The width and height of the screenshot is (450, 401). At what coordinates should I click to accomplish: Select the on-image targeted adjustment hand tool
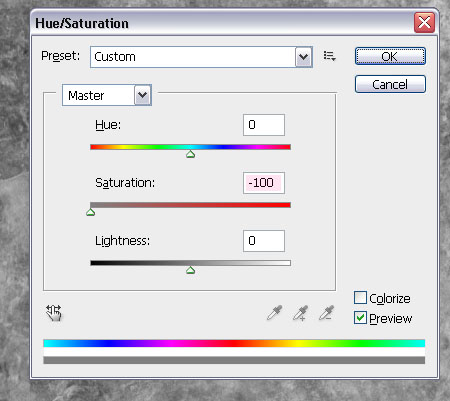[x=54, y=313]
